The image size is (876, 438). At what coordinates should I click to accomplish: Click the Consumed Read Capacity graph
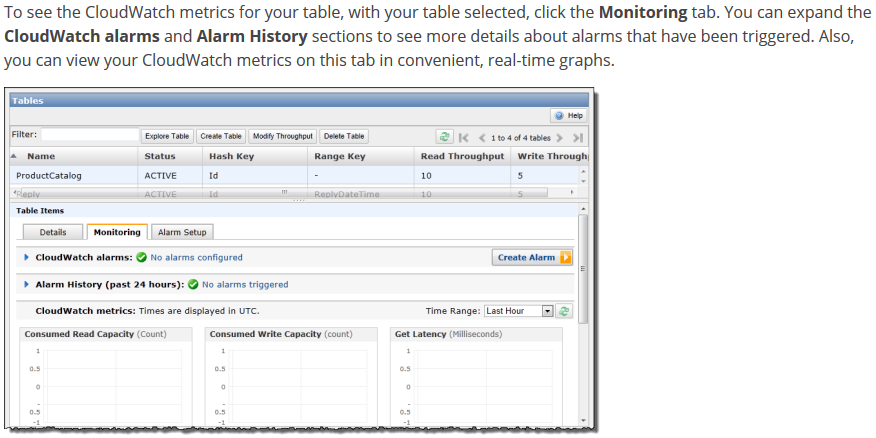pos(106,377)
